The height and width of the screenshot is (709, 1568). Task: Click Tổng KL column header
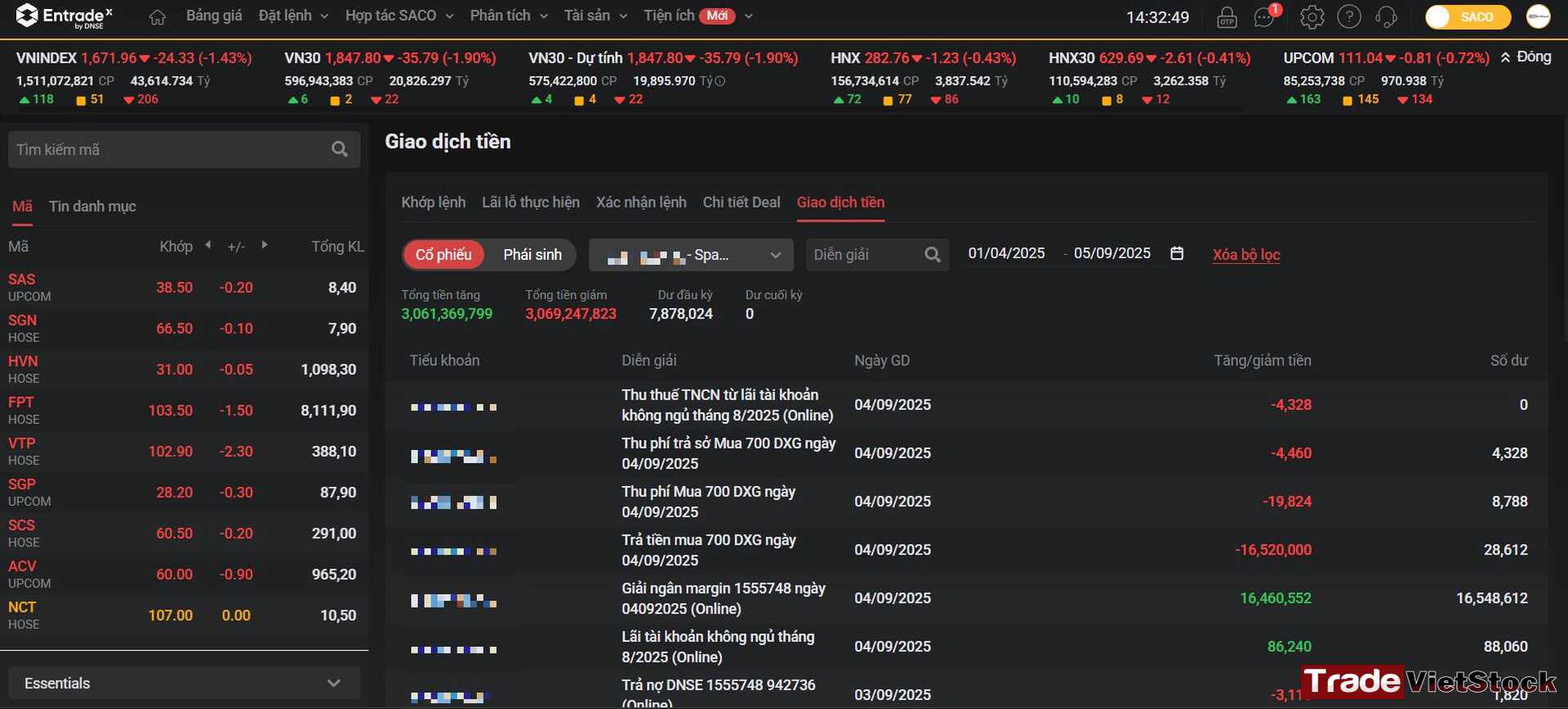point(337,247)
